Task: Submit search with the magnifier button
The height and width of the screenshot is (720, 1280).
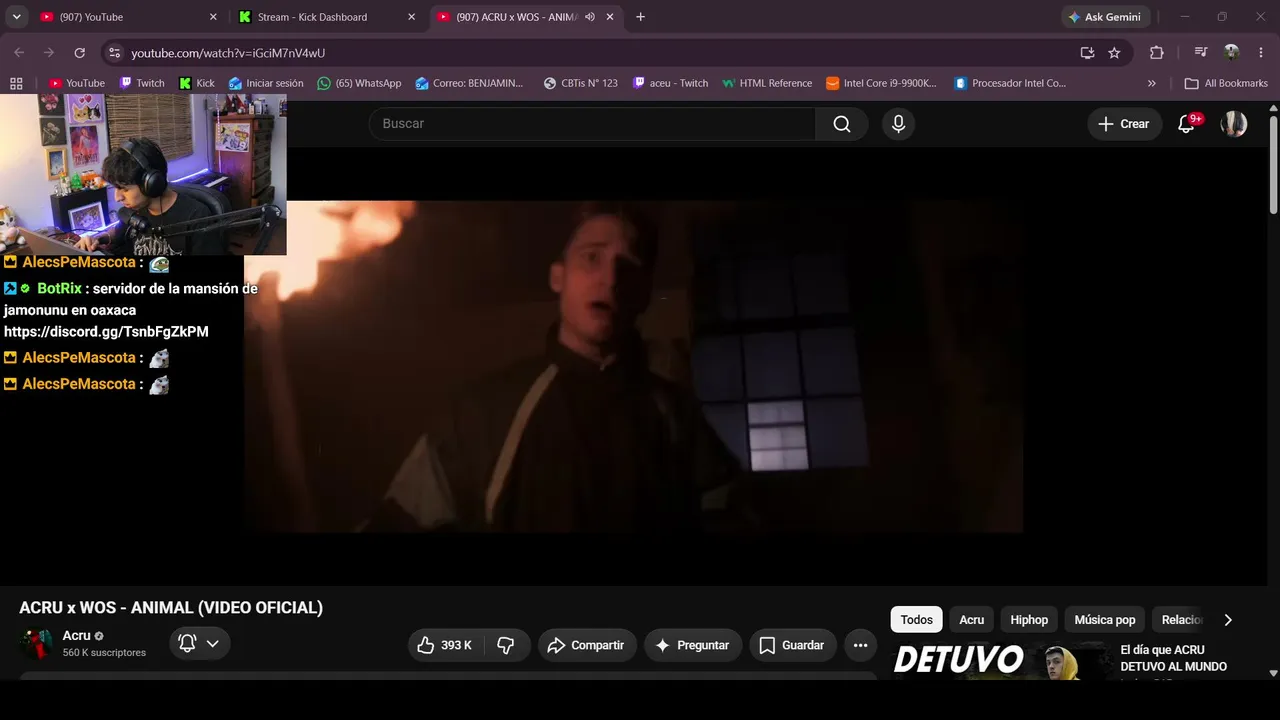Action: pyautogui.click(x=842, y=124)
